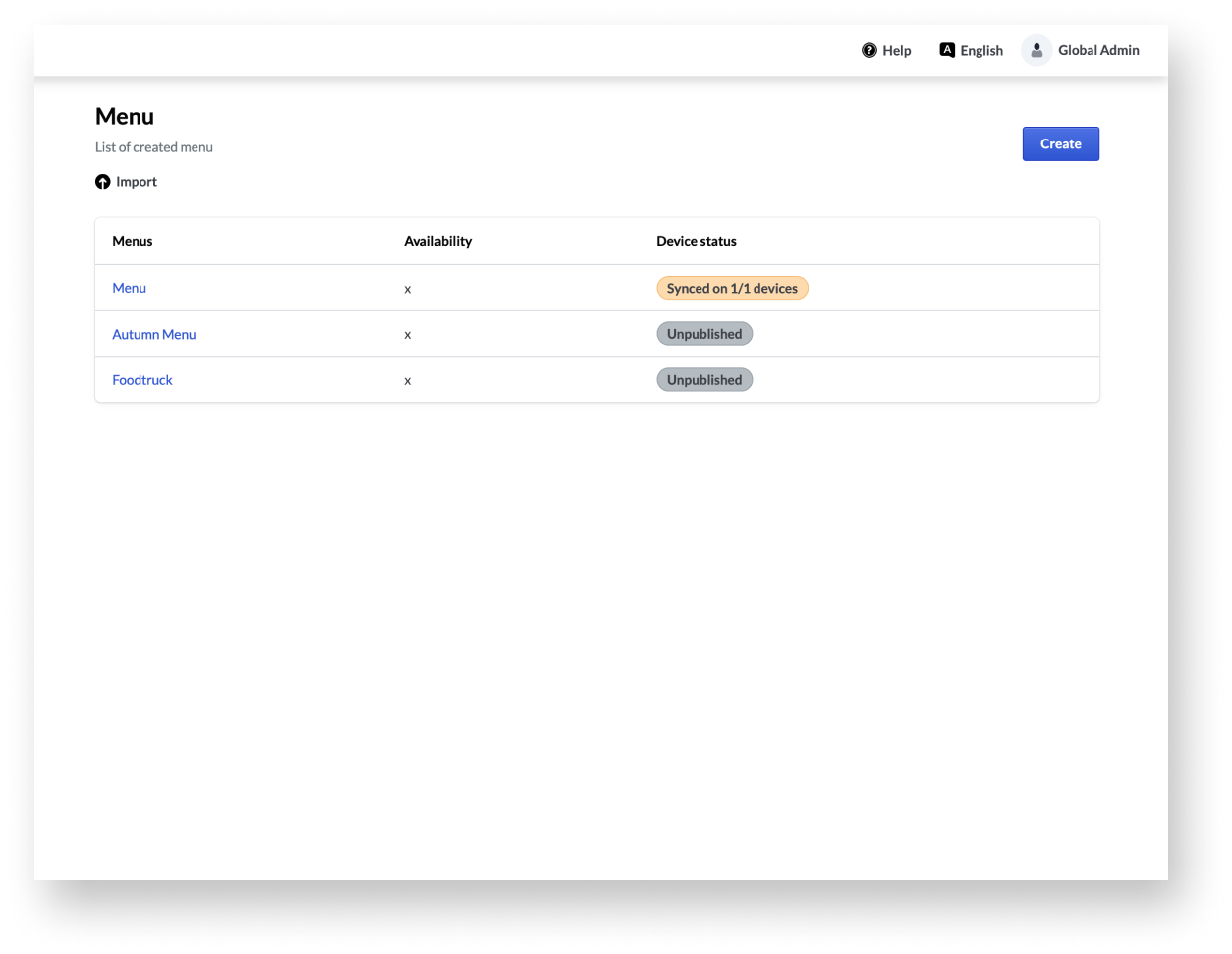
Task: Open the Help link text
Action: pyautogui.click(x=897, y=51)
